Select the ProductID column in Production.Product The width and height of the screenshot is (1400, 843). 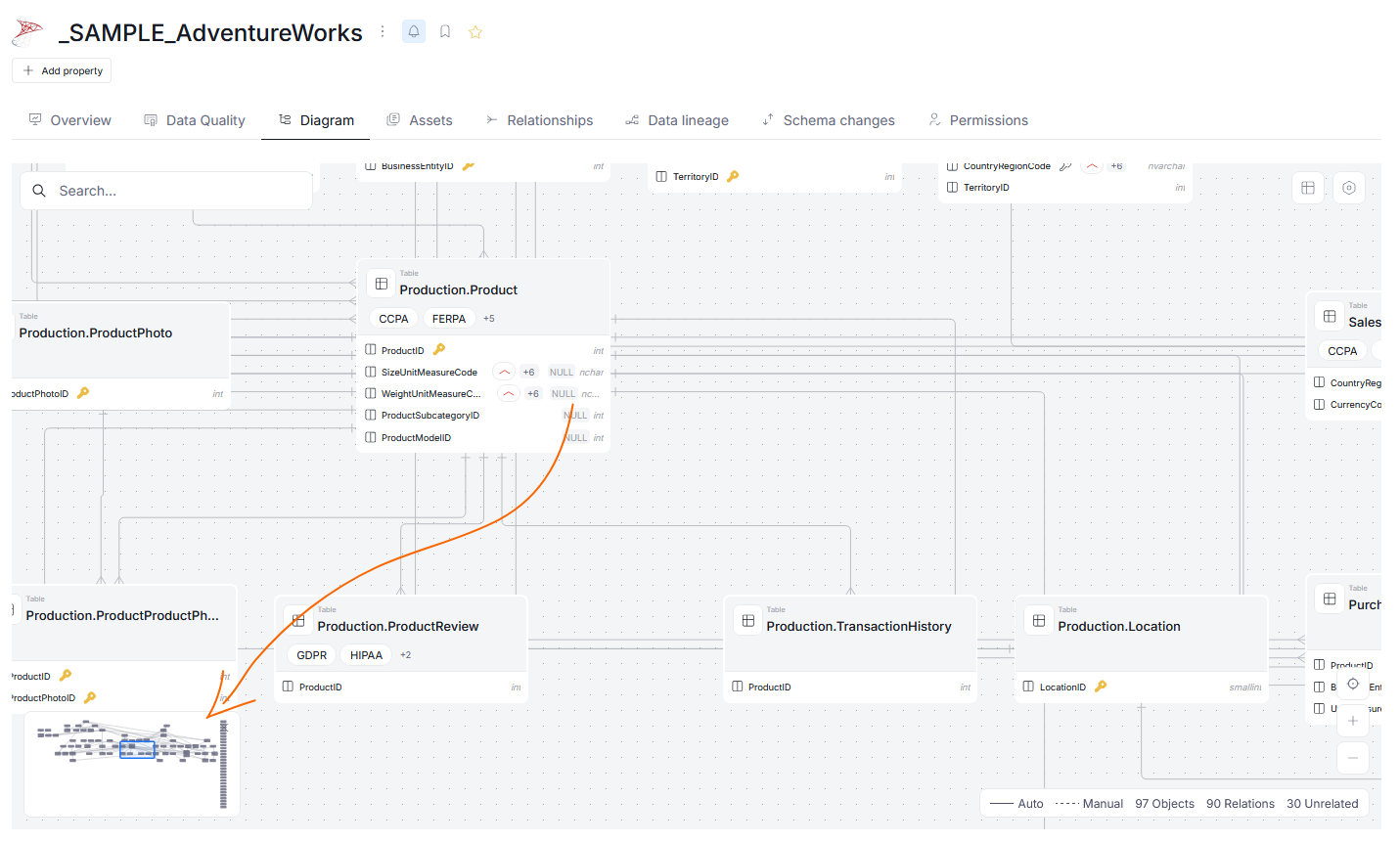pos(484,350)
